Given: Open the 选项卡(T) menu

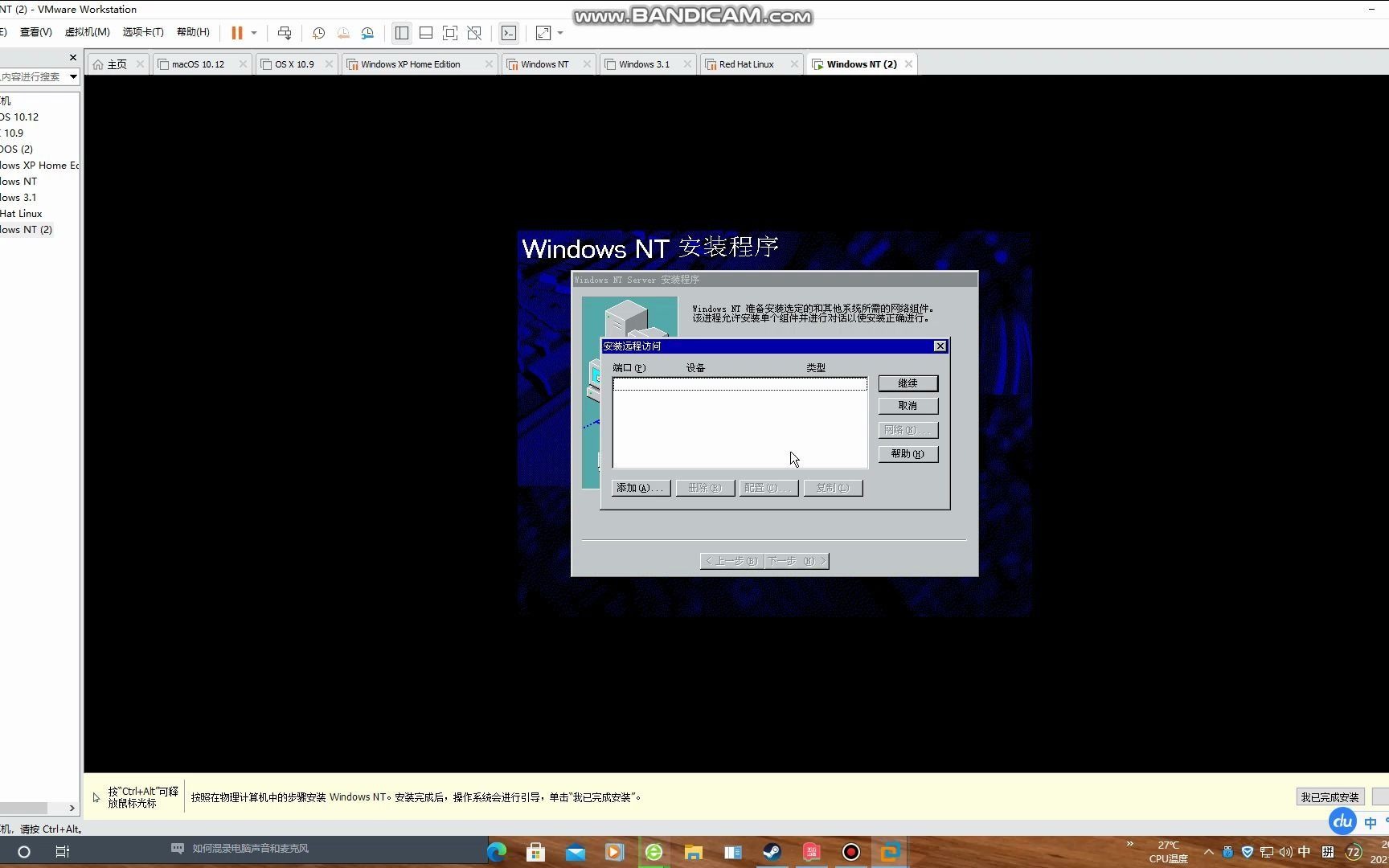Looking at the screenshot, I should pyautogui.click(x=143, y=32).
